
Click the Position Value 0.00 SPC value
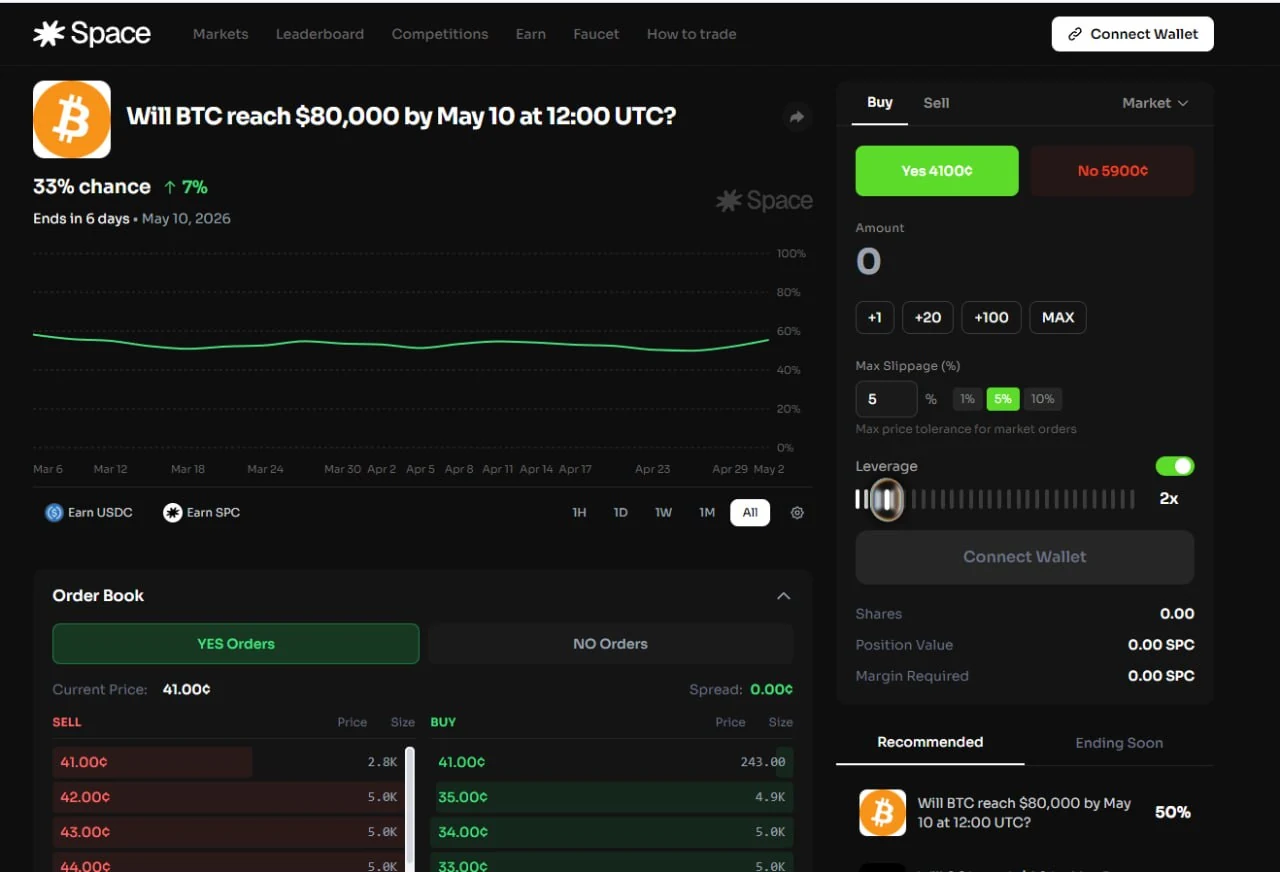pos(1161,645)
